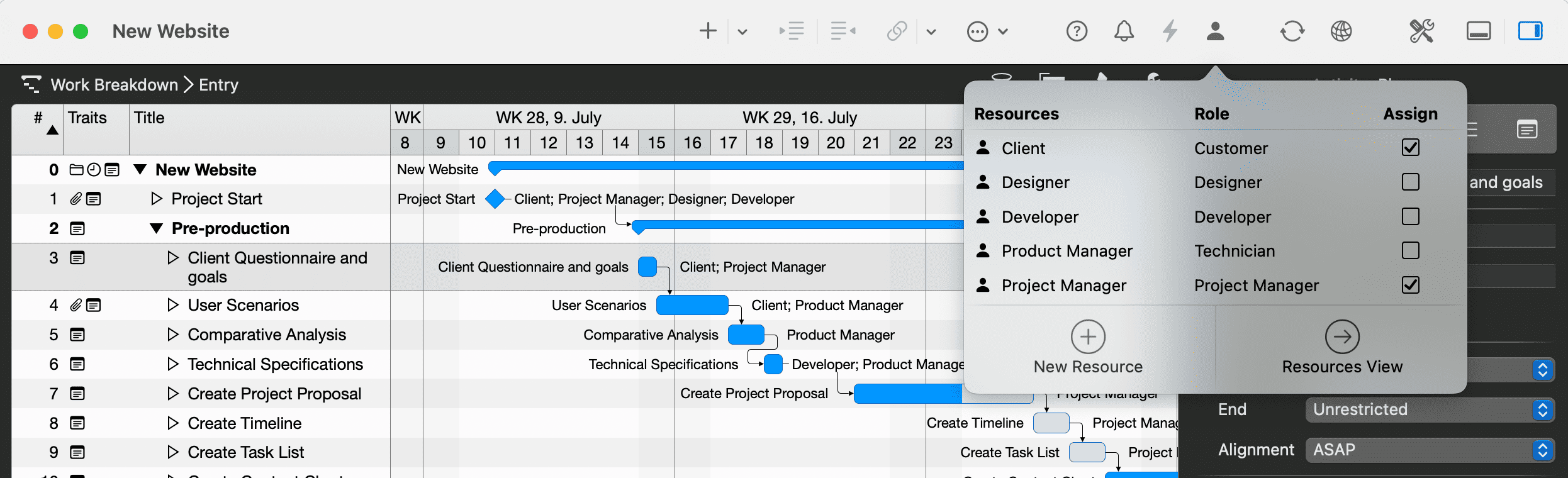Open notifications bell icon
The width and height of the screenshot is (1568, 478).
coord(1124,31)
